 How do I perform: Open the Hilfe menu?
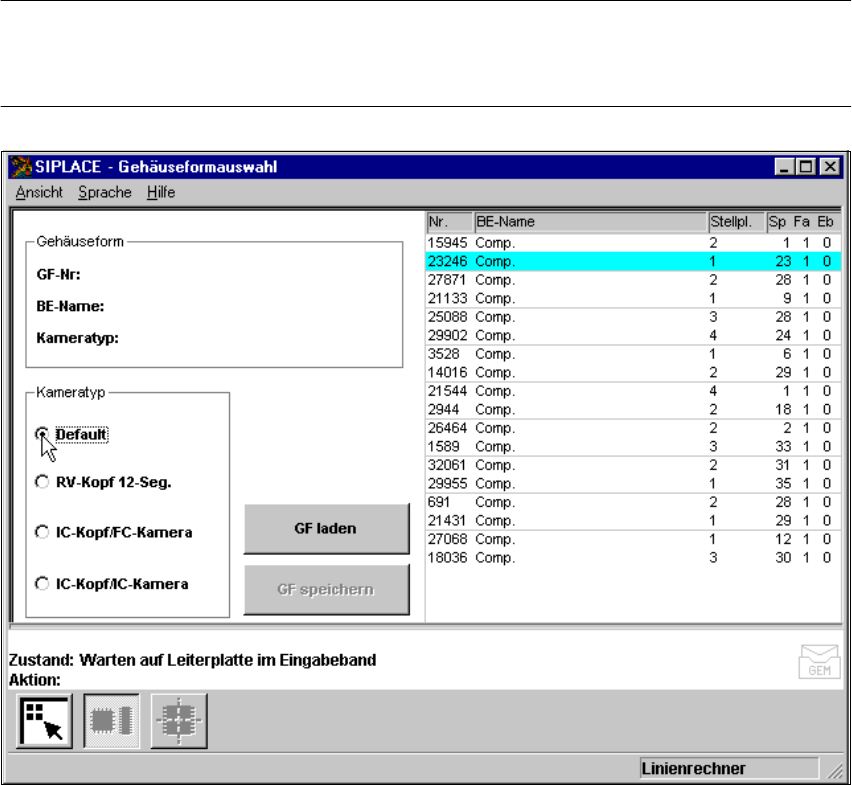[160, 192]
